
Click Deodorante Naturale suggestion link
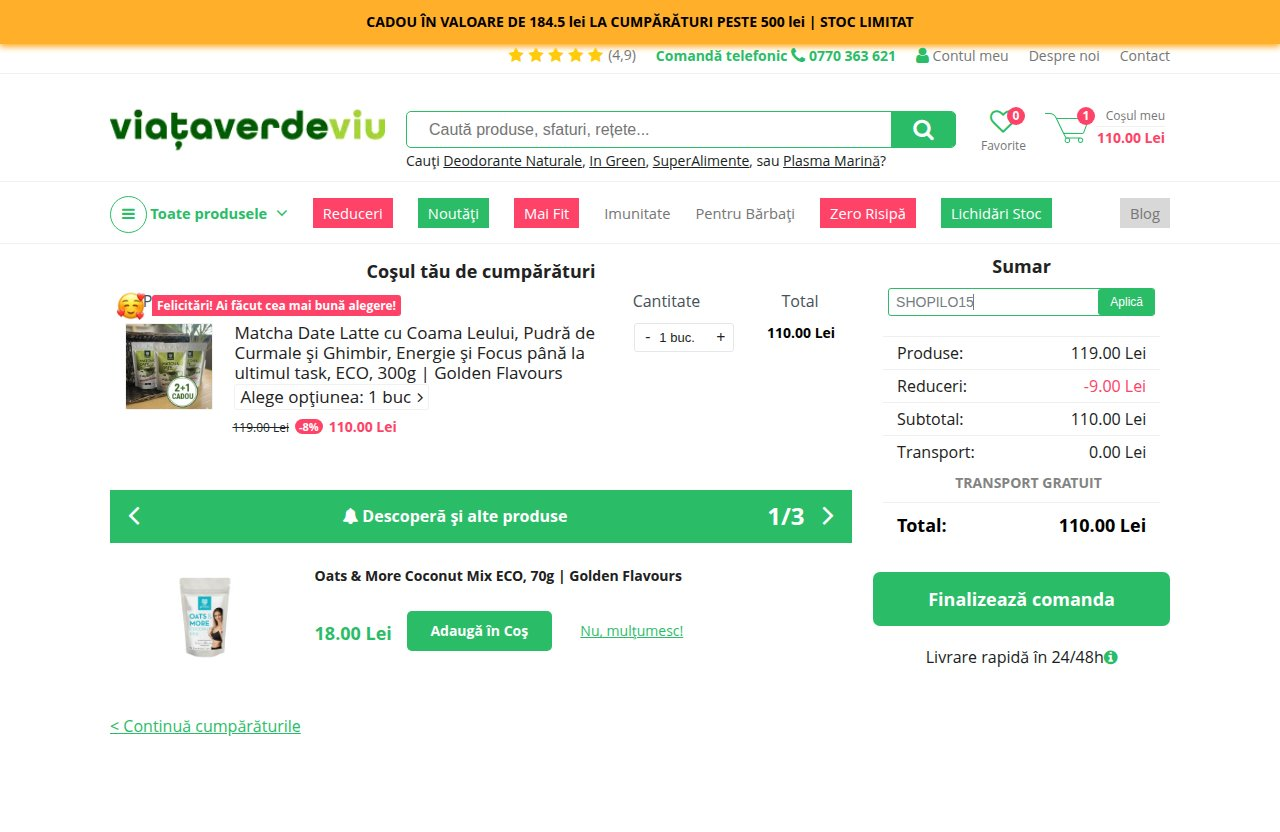512,160
